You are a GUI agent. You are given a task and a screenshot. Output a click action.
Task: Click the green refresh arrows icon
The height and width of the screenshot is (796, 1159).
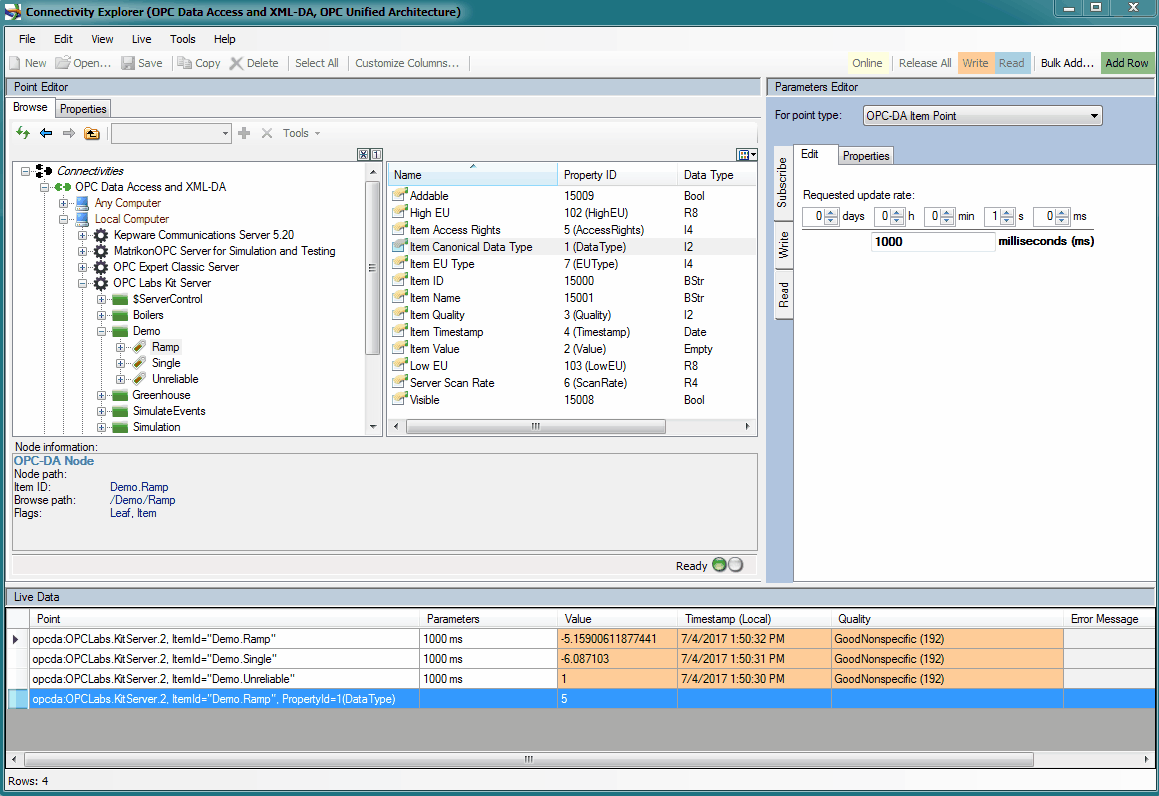point(23,133)
